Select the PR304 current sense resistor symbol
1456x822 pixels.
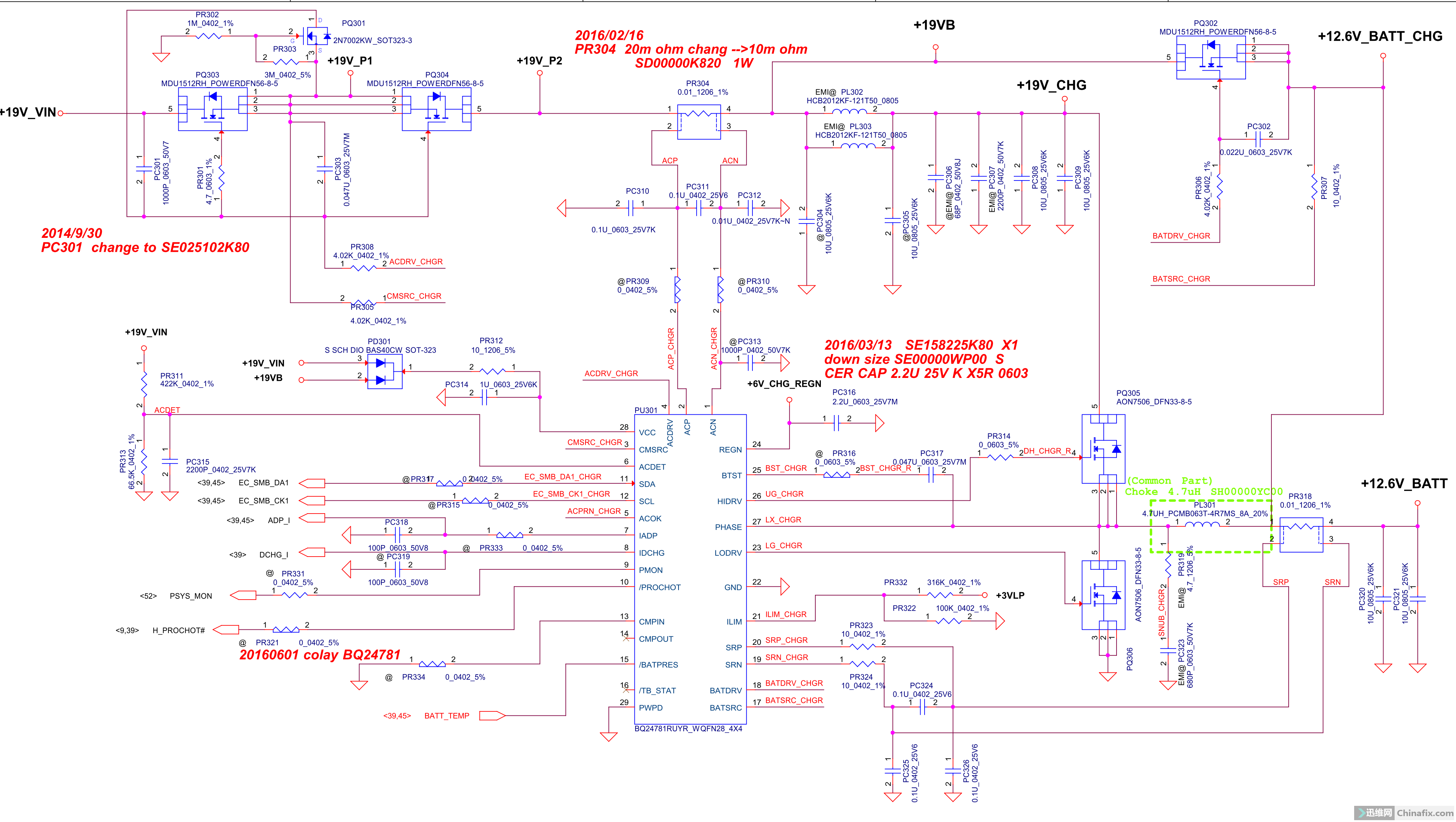tap(699, 121)
